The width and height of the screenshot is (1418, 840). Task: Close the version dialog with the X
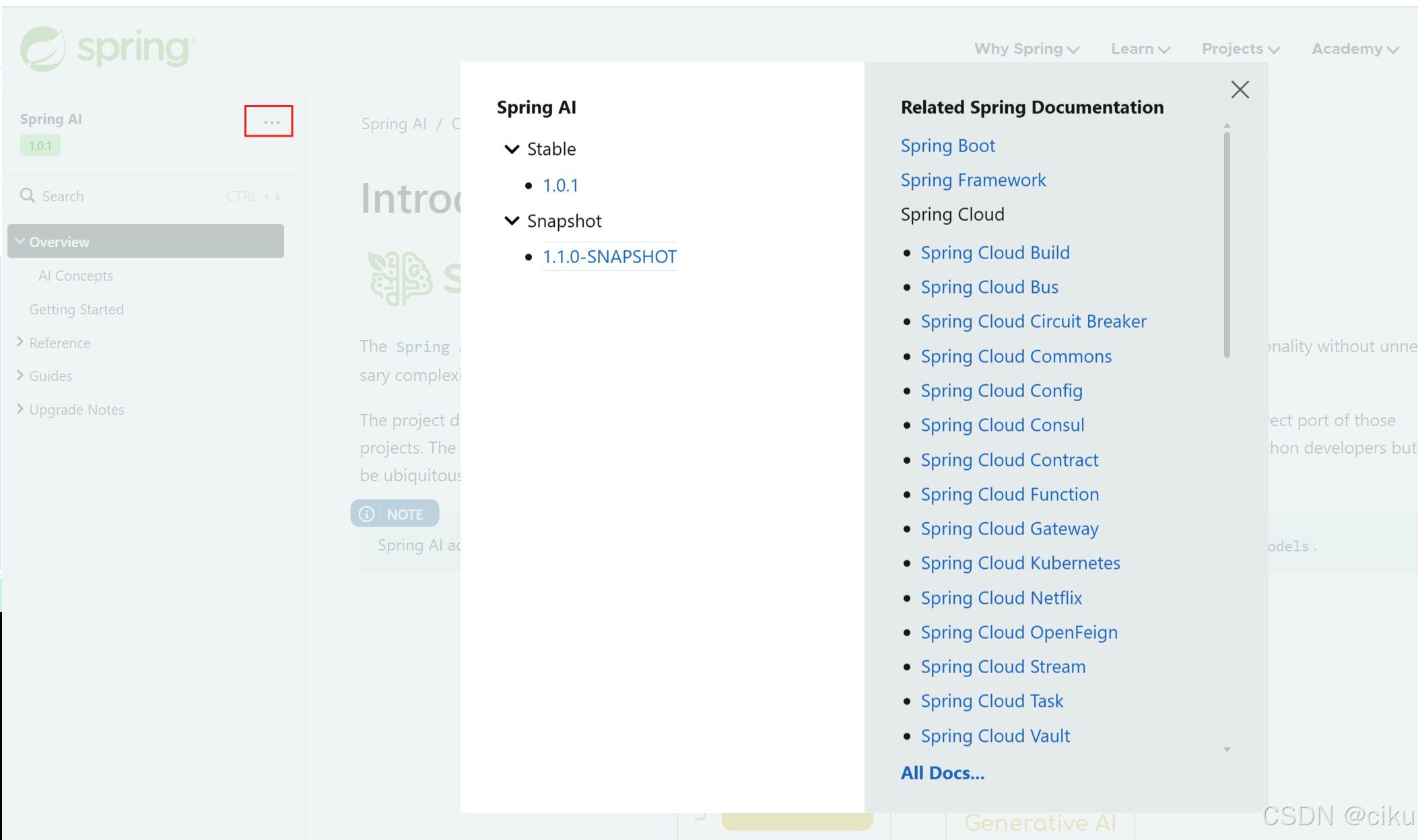click(x=1240, y=90)
